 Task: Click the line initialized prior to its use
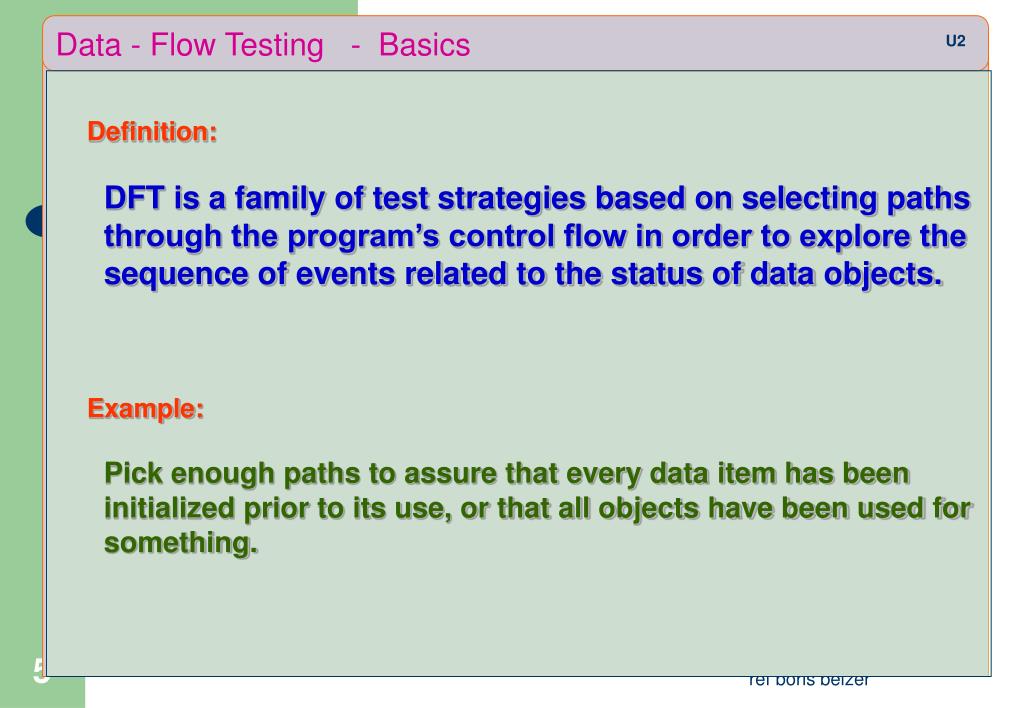[x=538, y=508]
